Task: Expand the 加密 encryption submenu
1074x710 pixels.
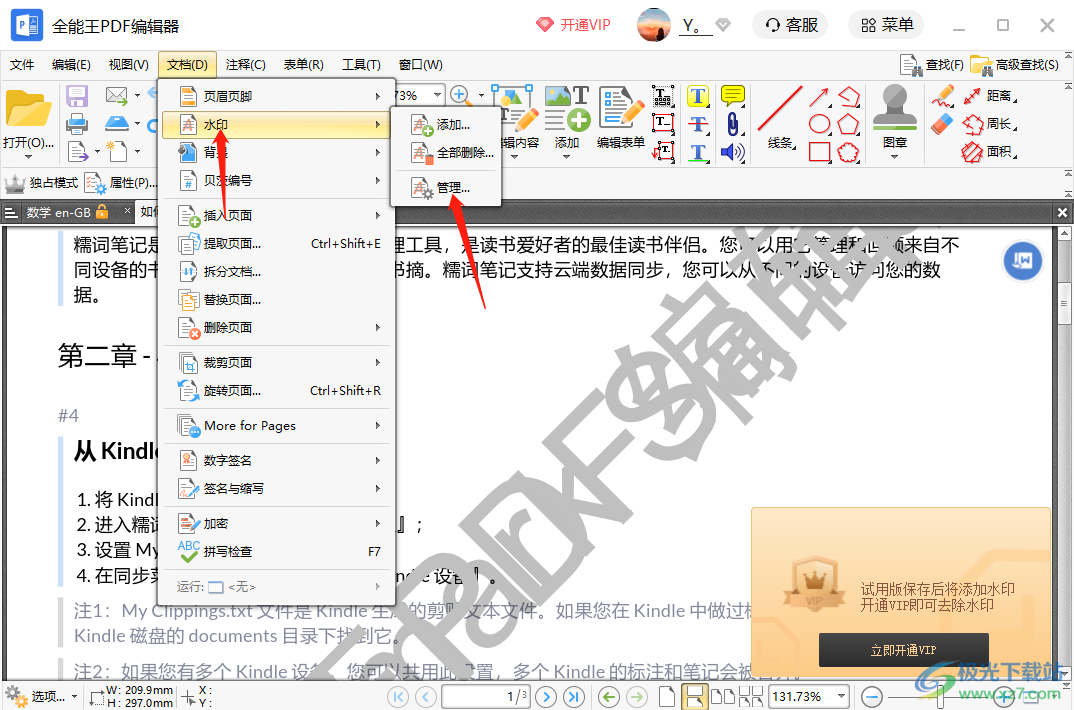Action: (276, 523)
